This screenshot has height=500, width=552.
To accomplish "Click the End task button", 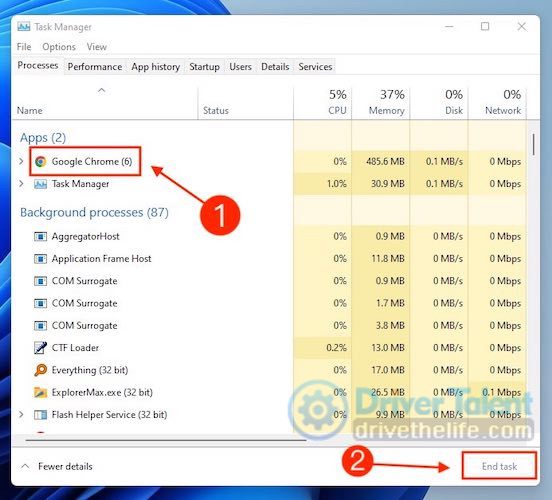I will (499, 466).
